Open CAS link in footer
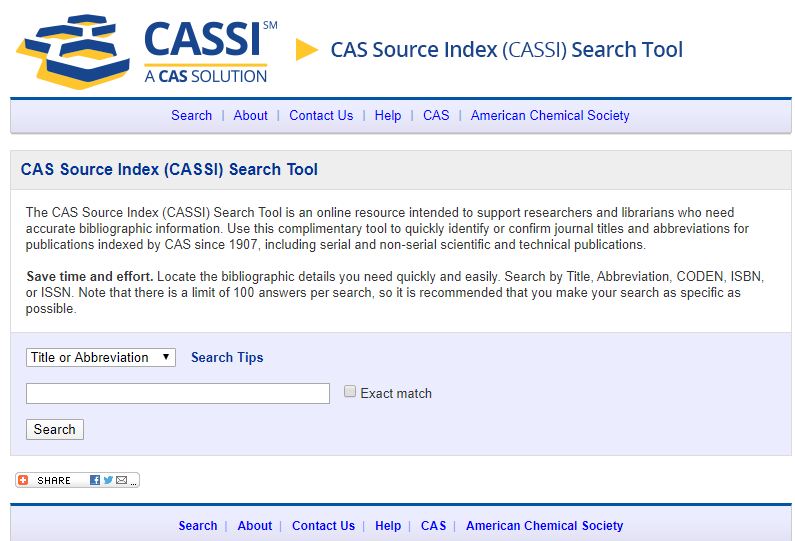The height and width of the screenshot is (541, 795). [433, 526]
